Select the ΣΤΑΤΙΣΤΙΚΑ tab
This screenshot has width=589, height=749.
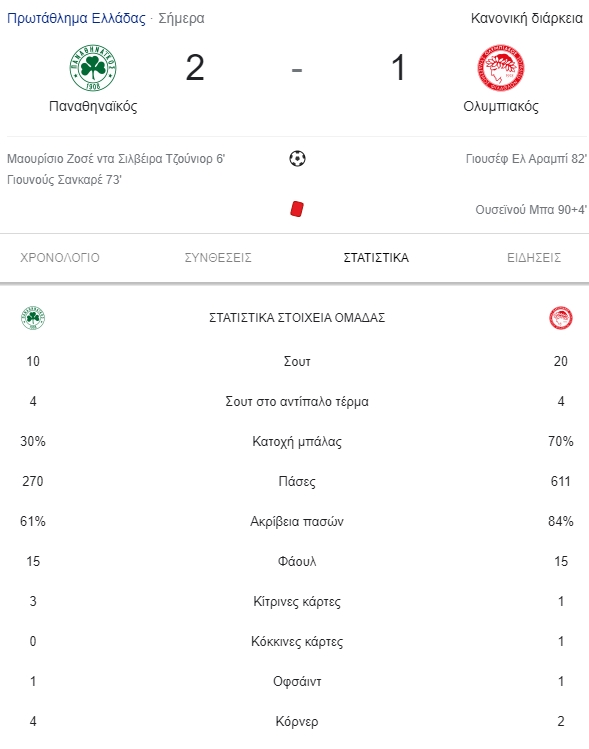[x=376, y=258]
